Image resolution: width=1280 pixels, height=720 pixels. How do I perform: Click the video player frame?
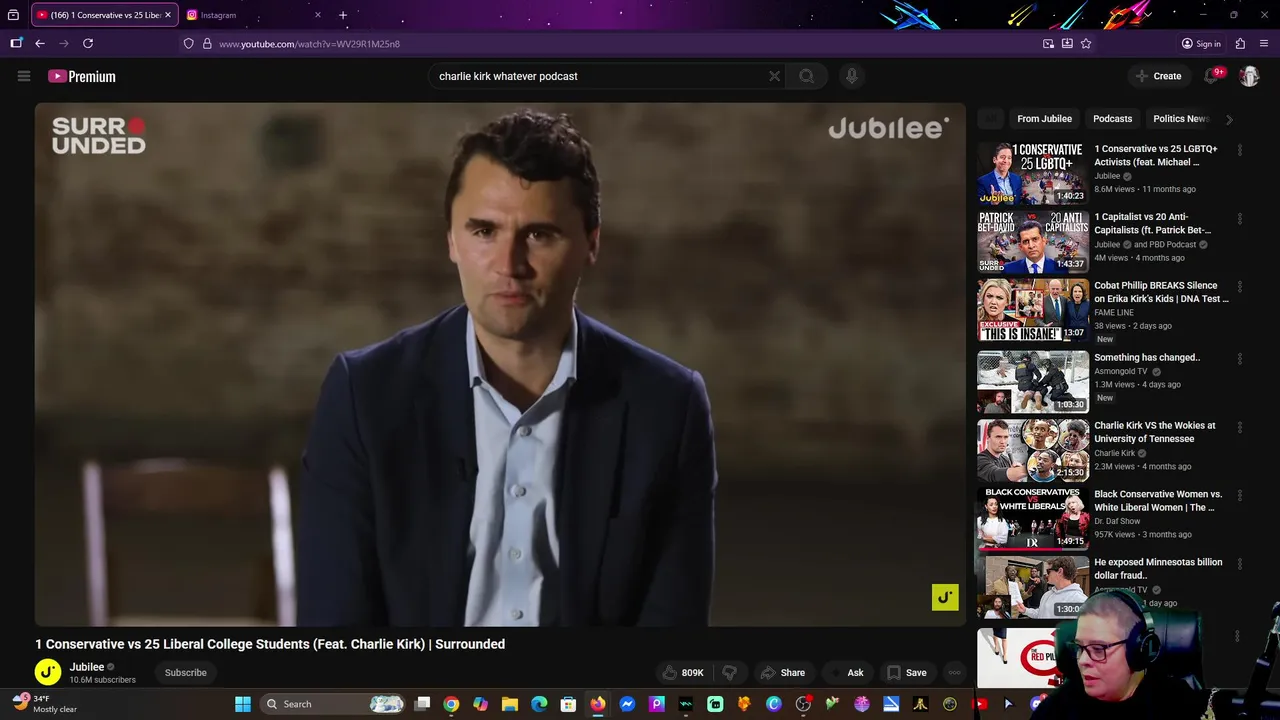pos(500,364)
